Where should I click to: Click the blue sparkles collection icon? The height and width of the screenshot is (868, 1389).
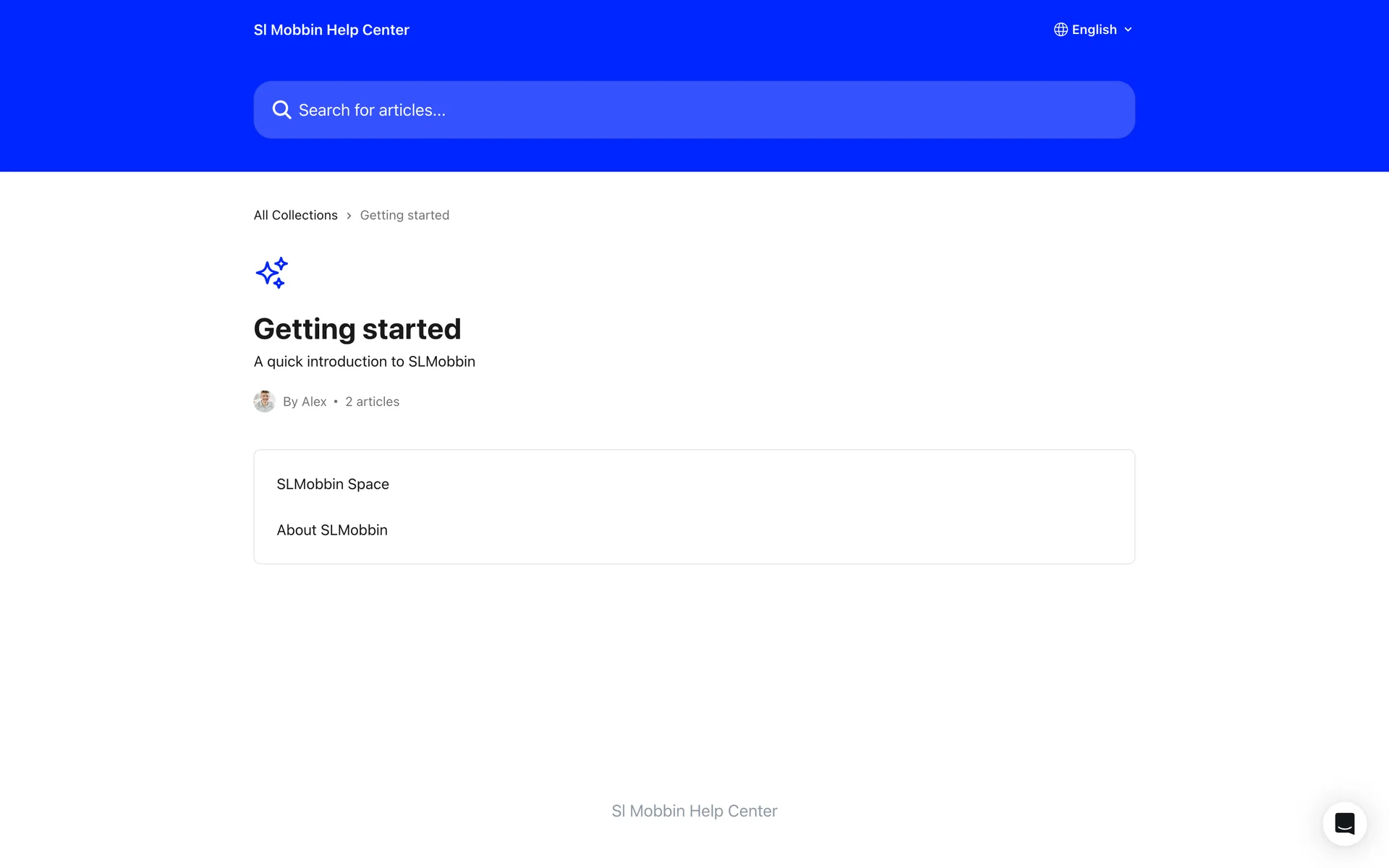tap(272, 273)
